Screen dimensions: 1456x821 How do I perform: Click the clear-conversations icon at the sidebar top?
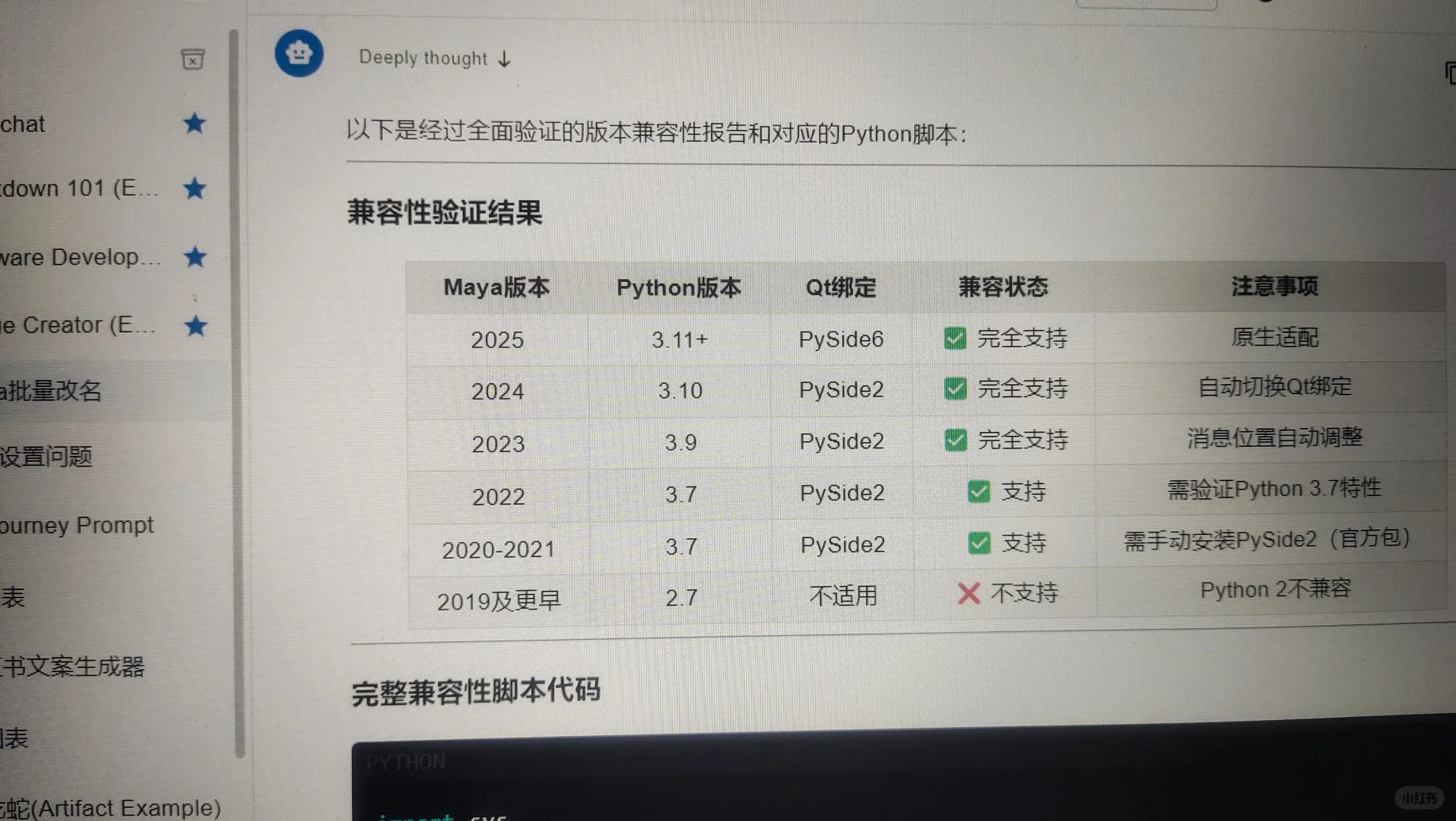coord(192,59)
